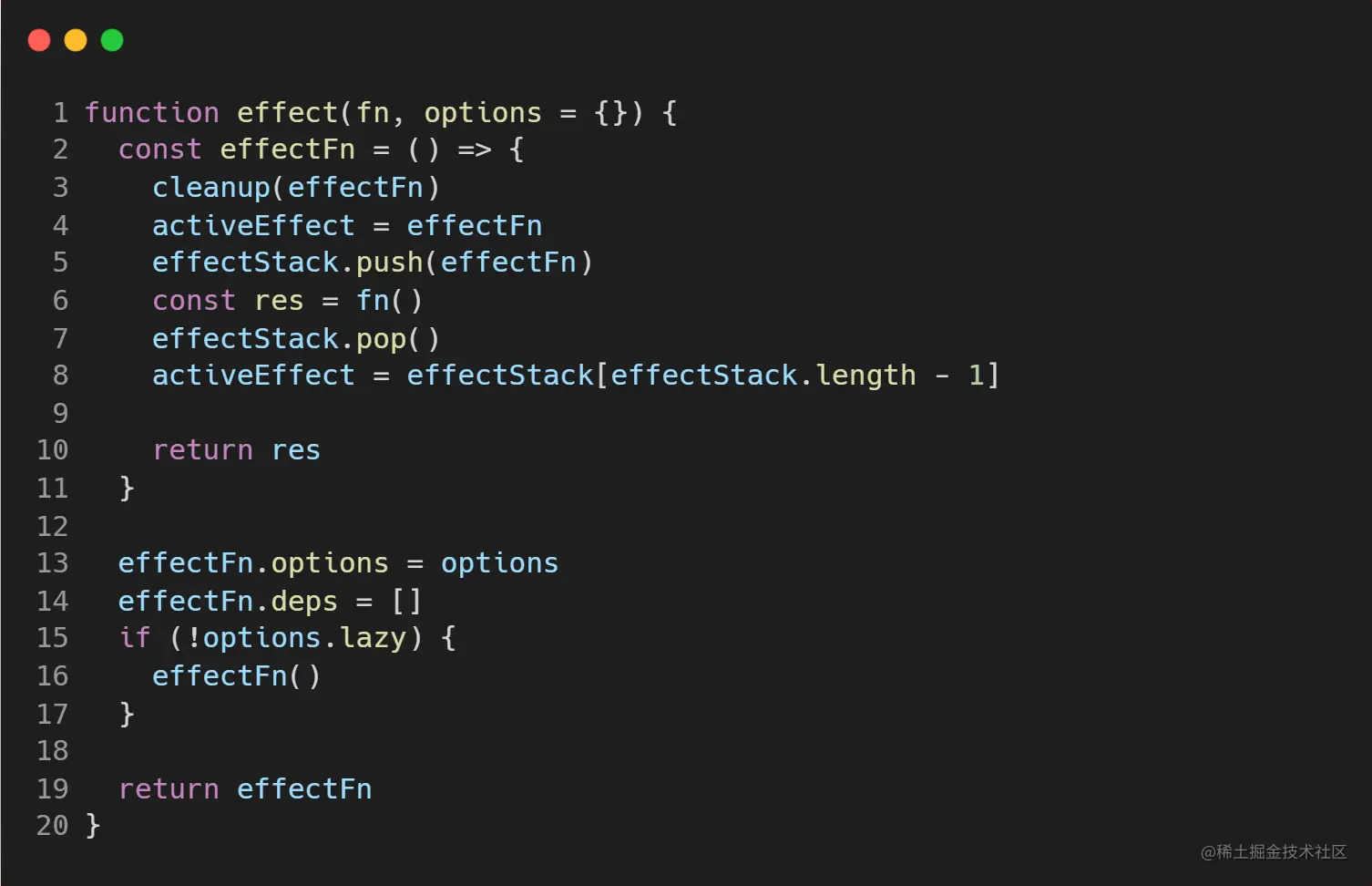Screen dimensions: 1372x886
Task: Click activeEffect on line 4
Action: 253,226
